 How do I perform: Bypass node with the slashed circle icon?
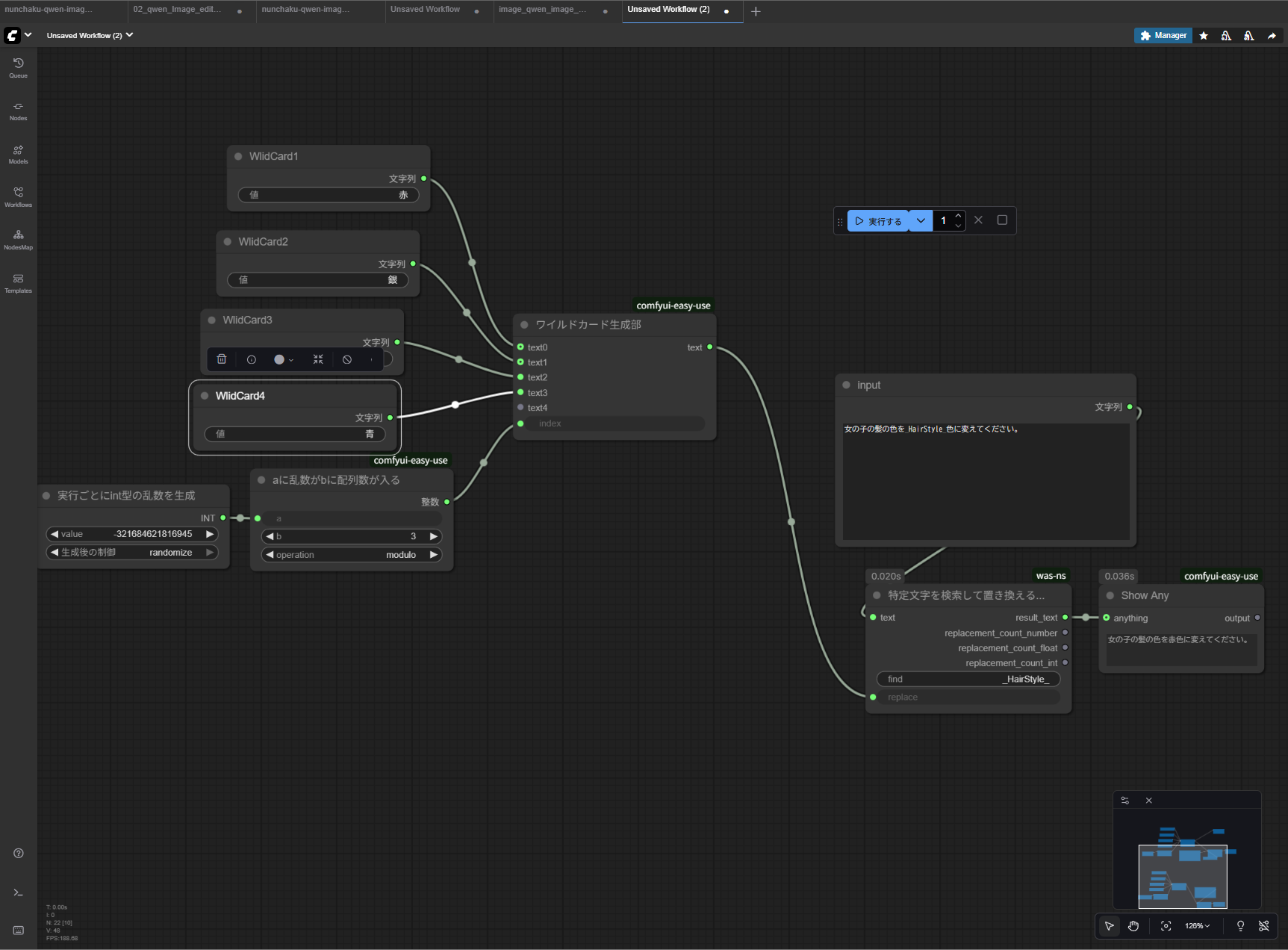coord(347,359)
